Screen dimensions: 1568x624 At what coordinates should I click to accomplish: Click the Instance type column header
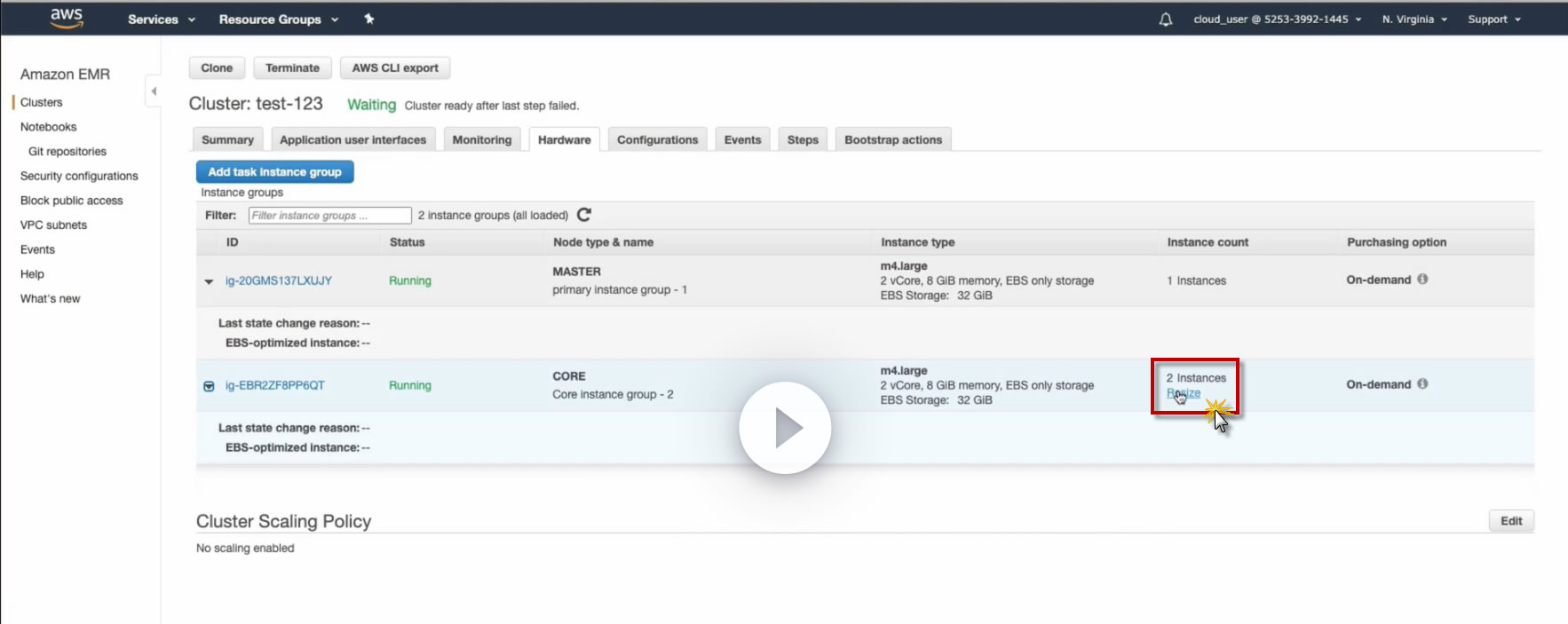point(918,241)
